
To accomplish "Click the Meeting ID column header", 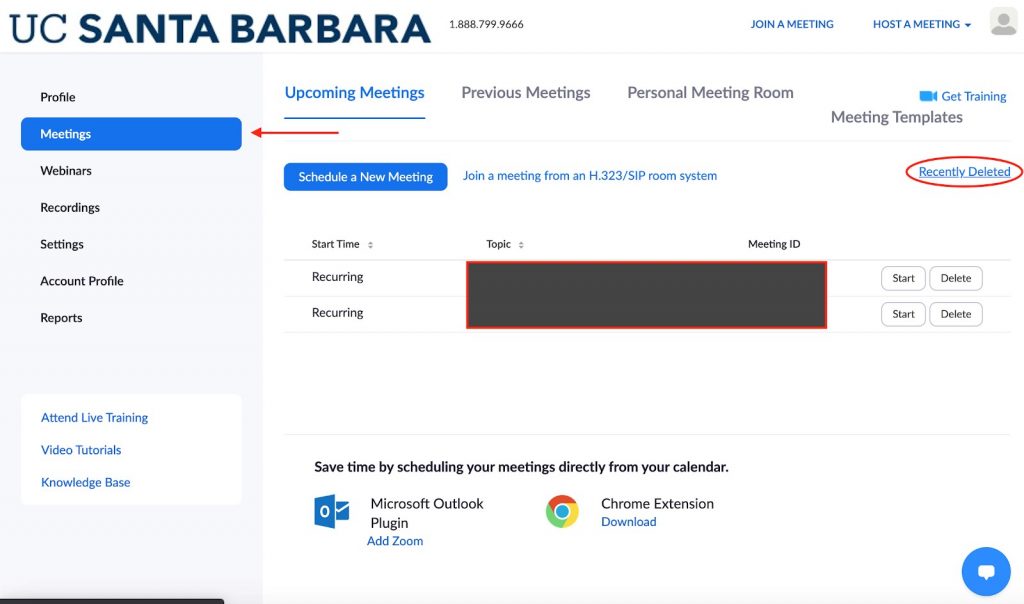I will (x=774, y=244).
